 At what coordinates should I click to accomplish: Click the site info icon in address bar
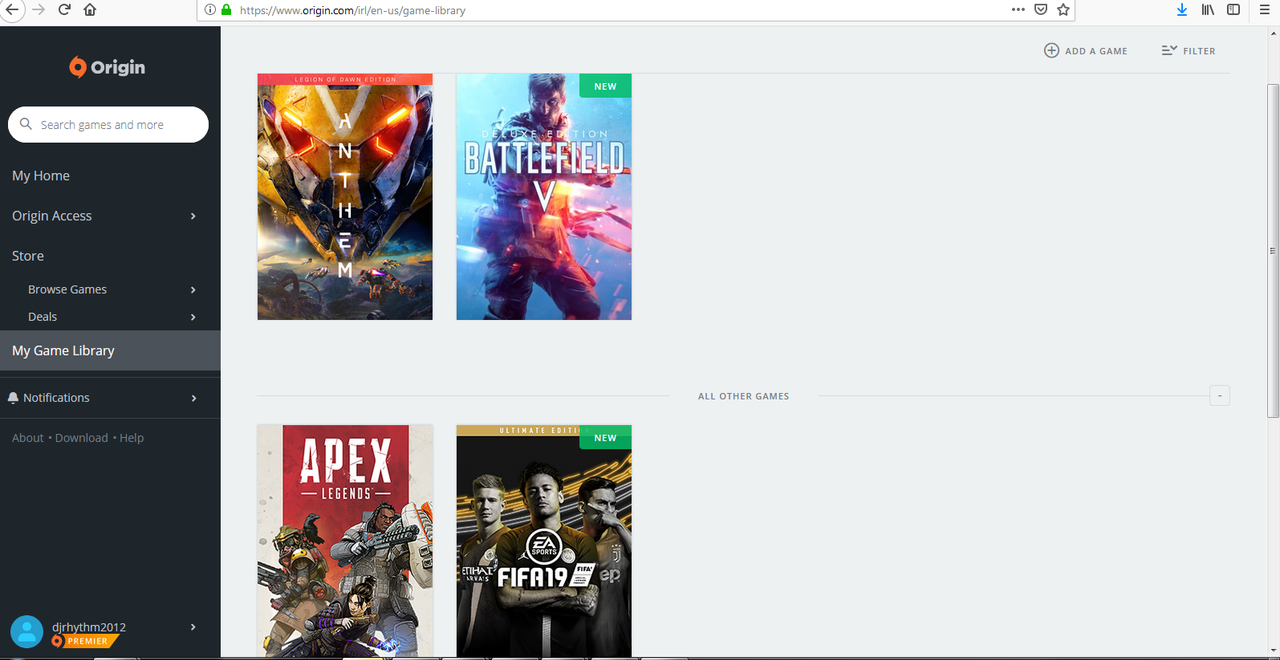point(210,10)
